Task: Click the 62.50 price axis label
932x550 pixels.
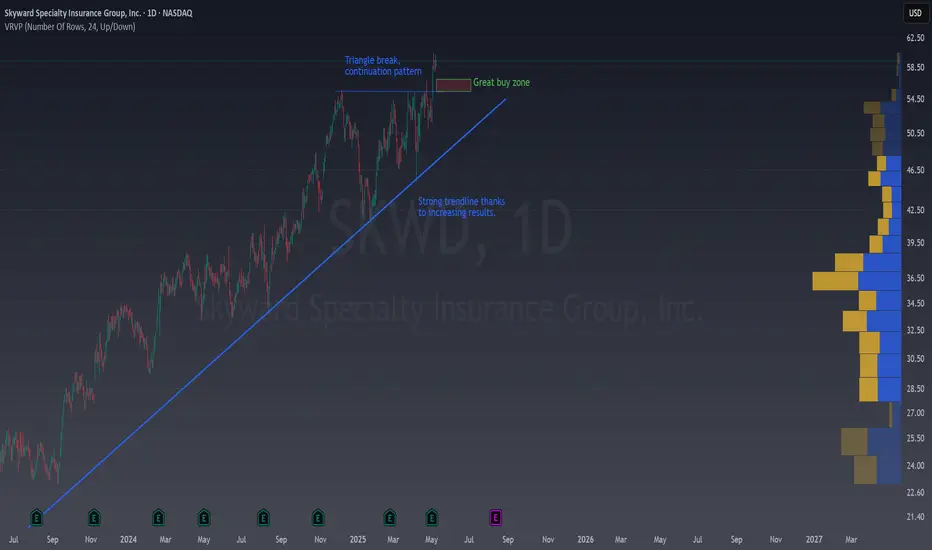Action: point(915,38)
